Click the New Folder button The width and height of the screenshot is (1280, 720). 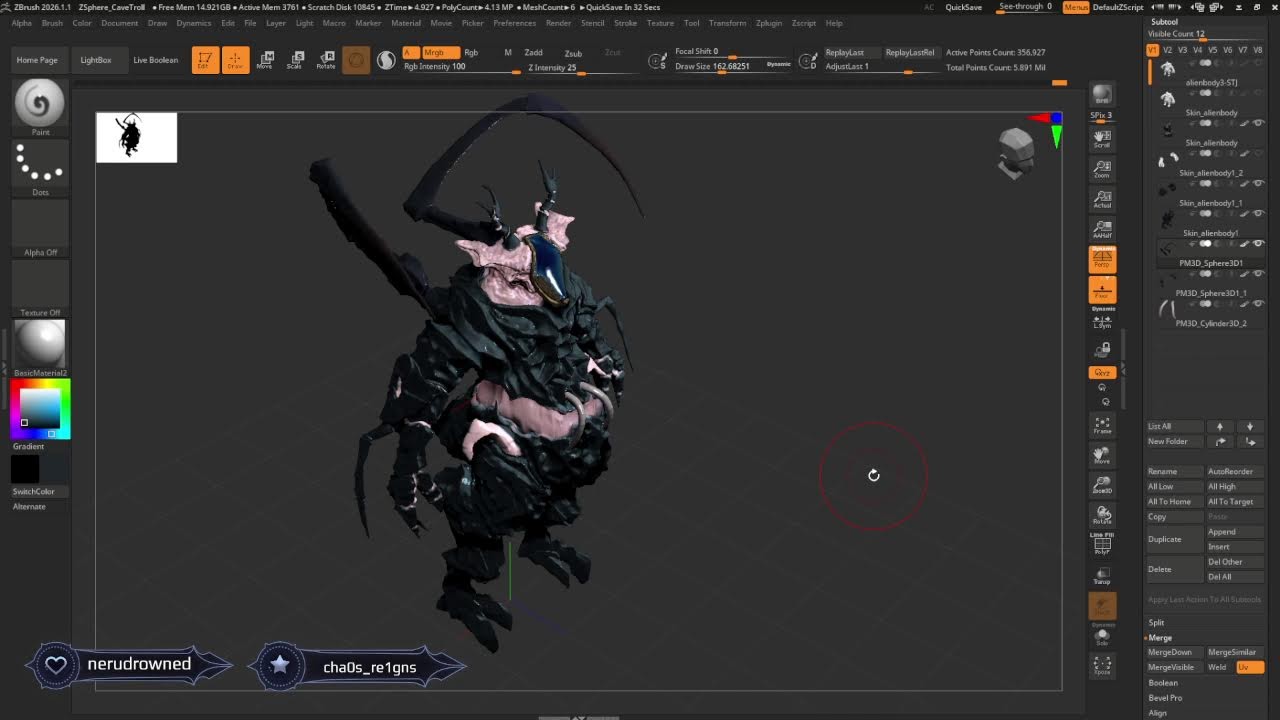point(1175,441)
